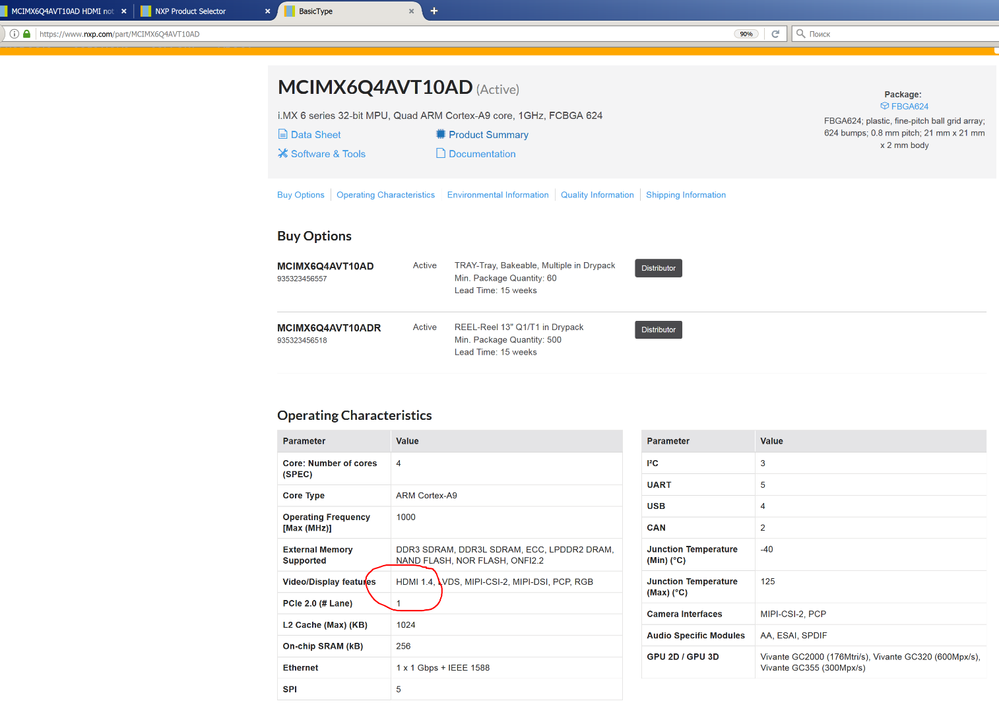Click the green secure padlock icon

(27, 34)
